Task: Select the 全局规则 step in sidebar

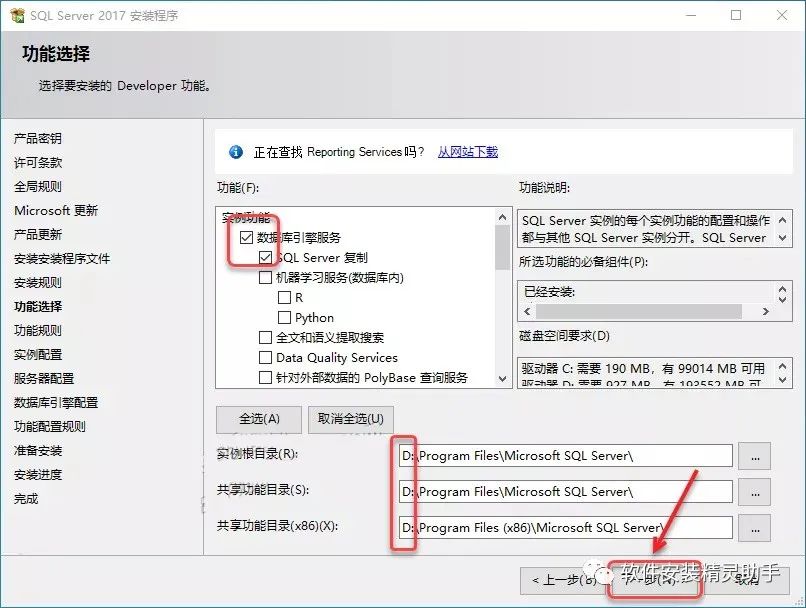Action: tap(38, 187)
